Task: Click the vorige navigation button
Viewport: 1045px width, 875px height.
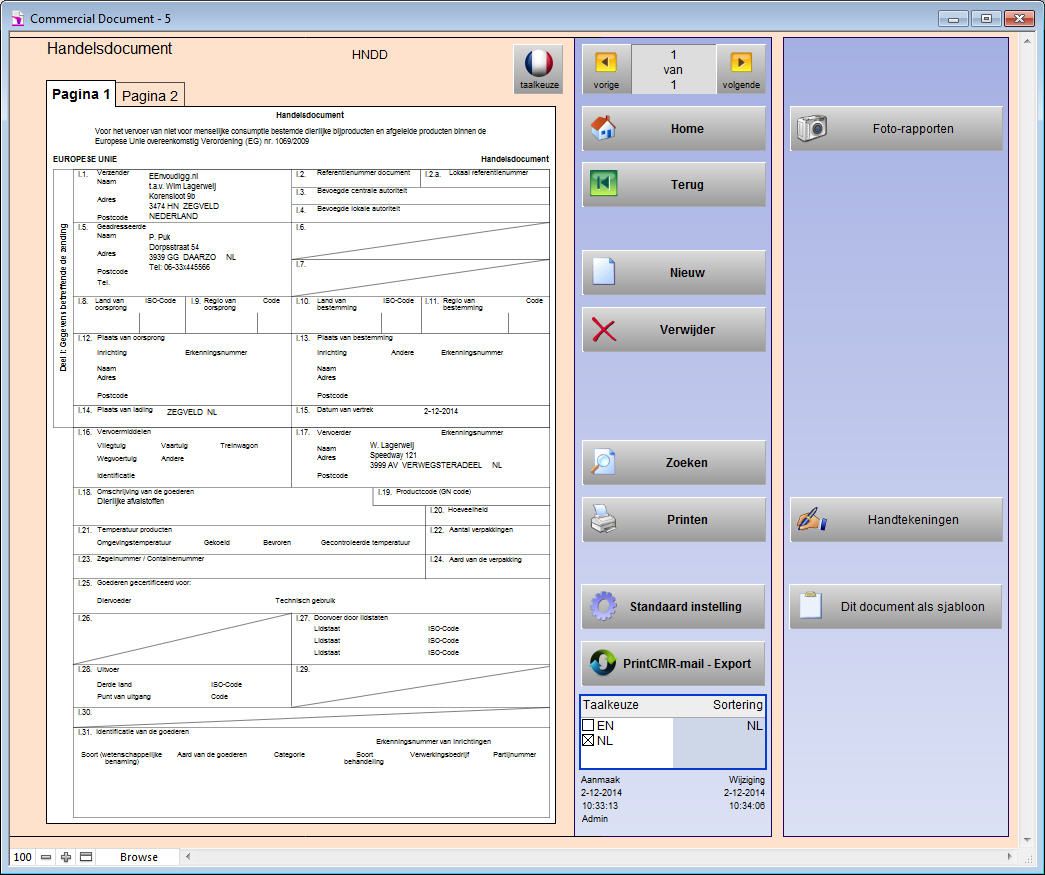Action: 604,68
